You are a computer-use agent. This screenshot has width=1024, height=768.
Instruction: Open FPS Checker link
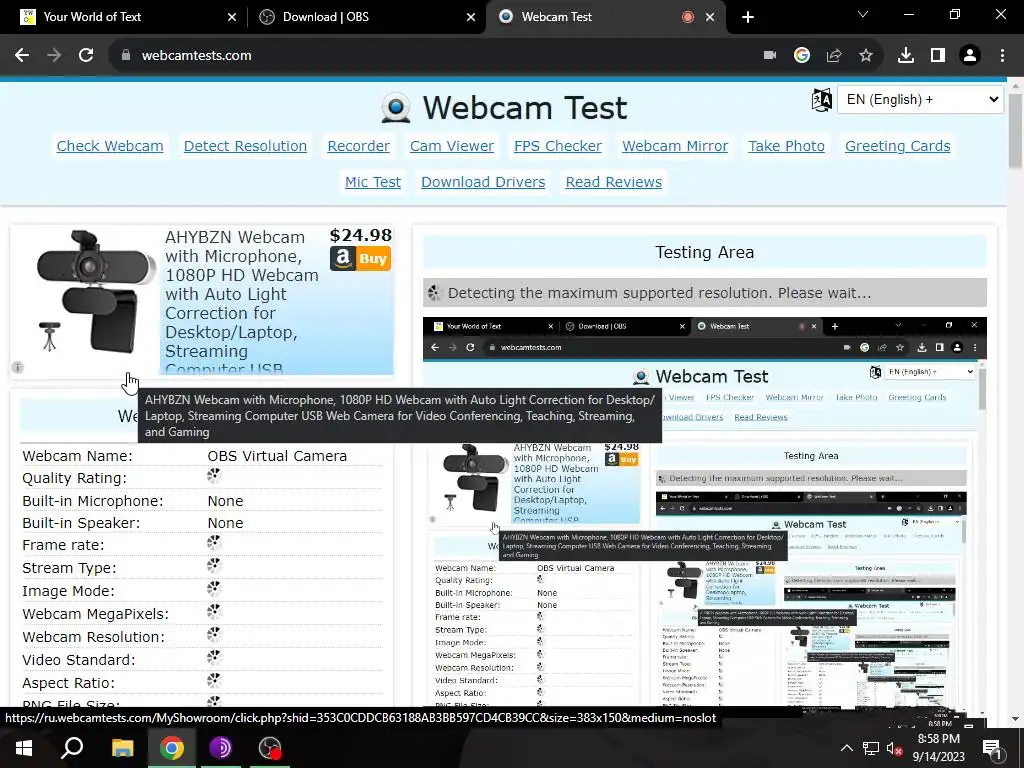[558, 146]
